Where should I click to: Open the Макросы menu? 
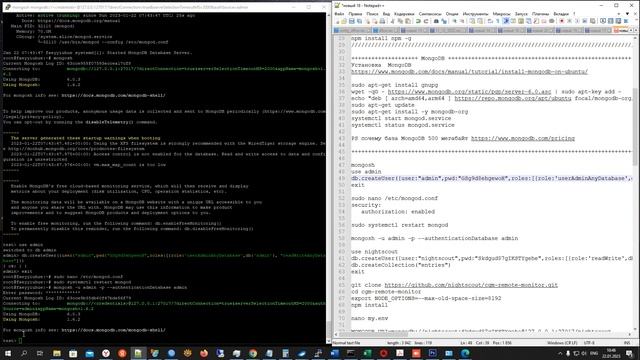502,14
